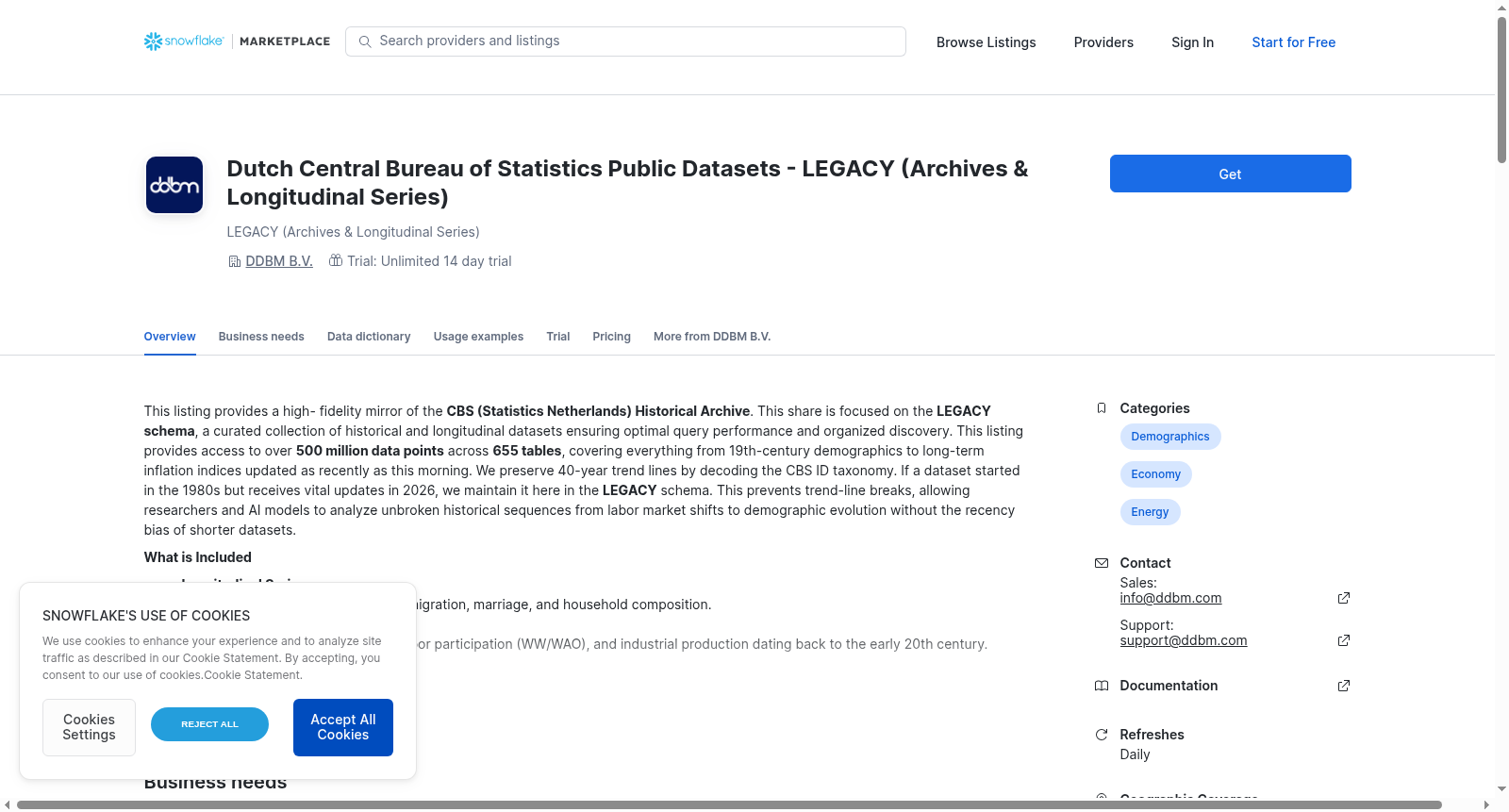Click 'Trial: Unlimited 14 day trial' text
1509x812 pixels.
coord(429,261)
